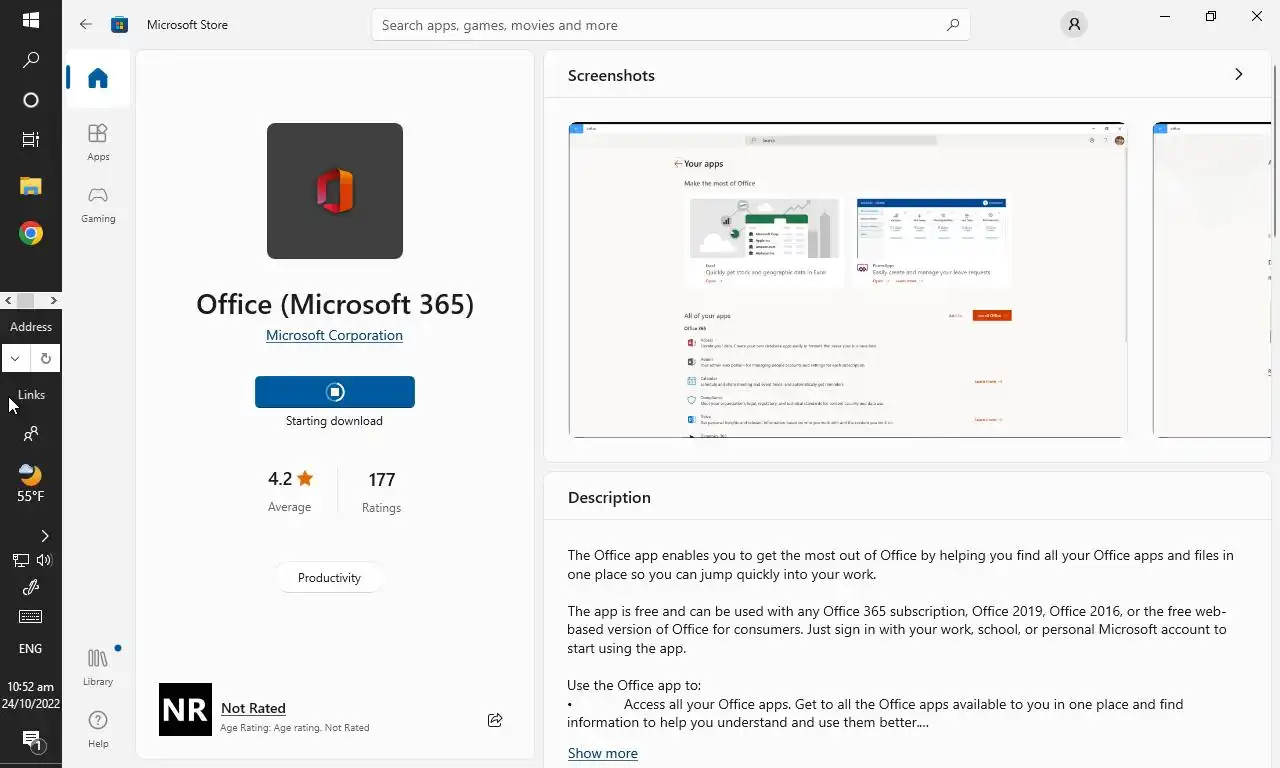Click the Office app logo tile
1280x768 pixels.
coord(335,191)
